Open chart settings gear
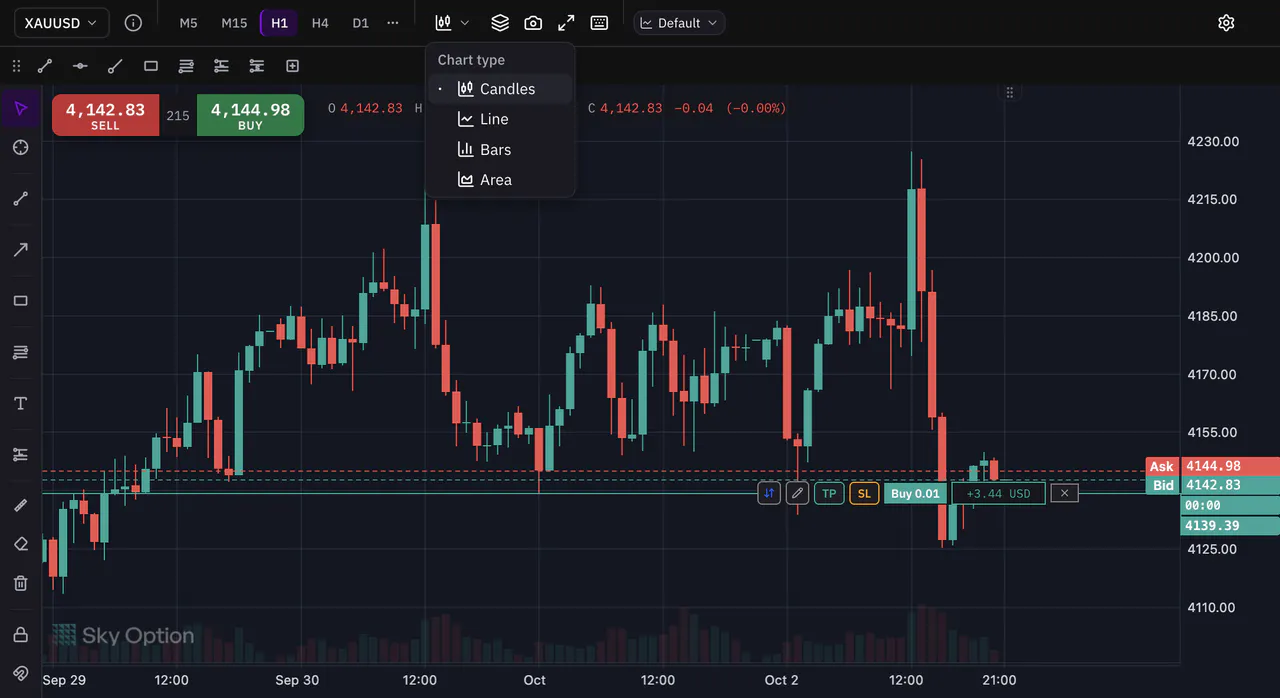Viewport: 1280px width, 698px height. click(1226, 23)
